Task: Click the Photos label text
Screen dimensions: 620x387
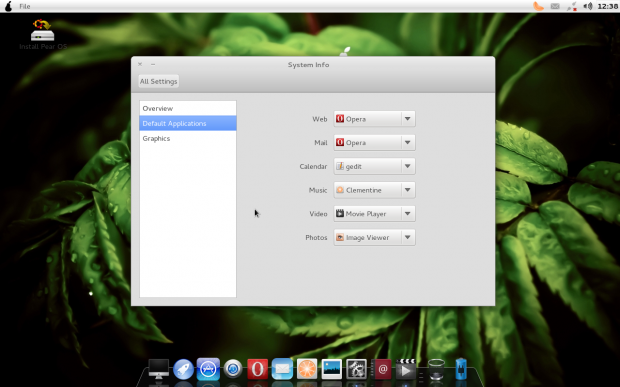Action: pos(316,238)
